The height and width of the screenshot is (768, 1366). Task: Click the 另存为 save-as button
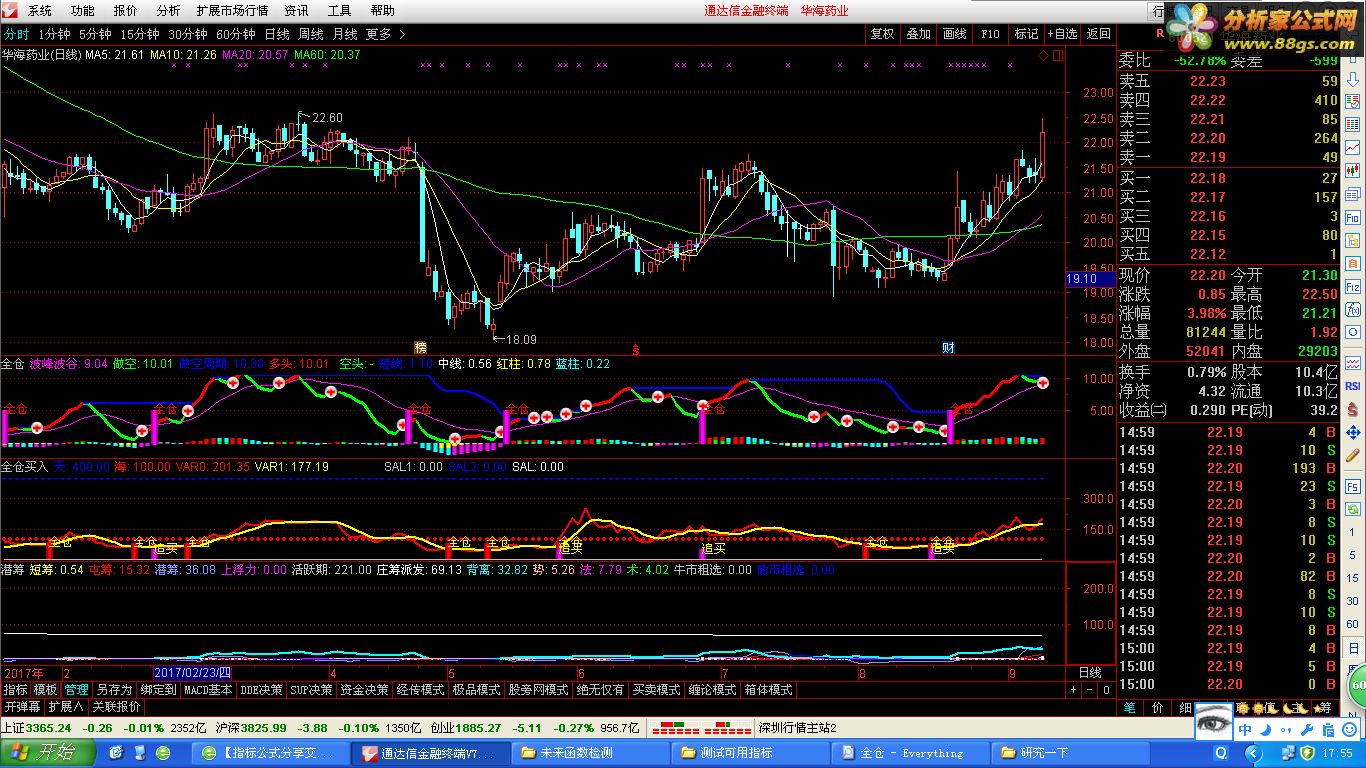(113, 689)
